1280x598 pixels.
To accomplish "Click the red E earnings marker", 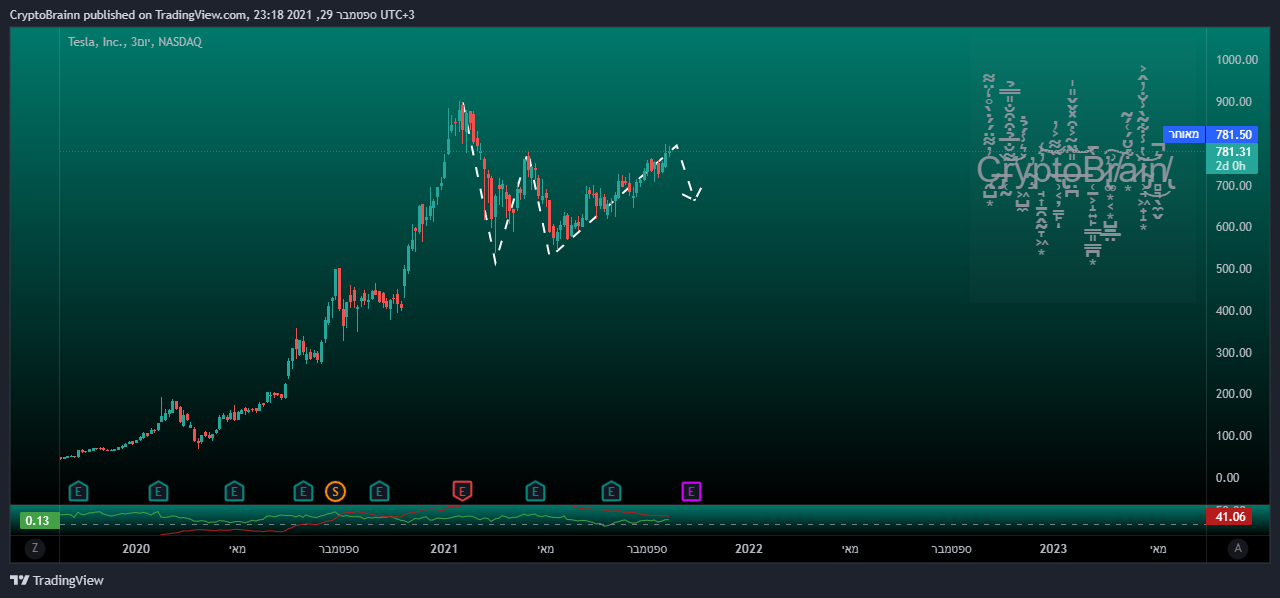I will click(x=462, y=491).
